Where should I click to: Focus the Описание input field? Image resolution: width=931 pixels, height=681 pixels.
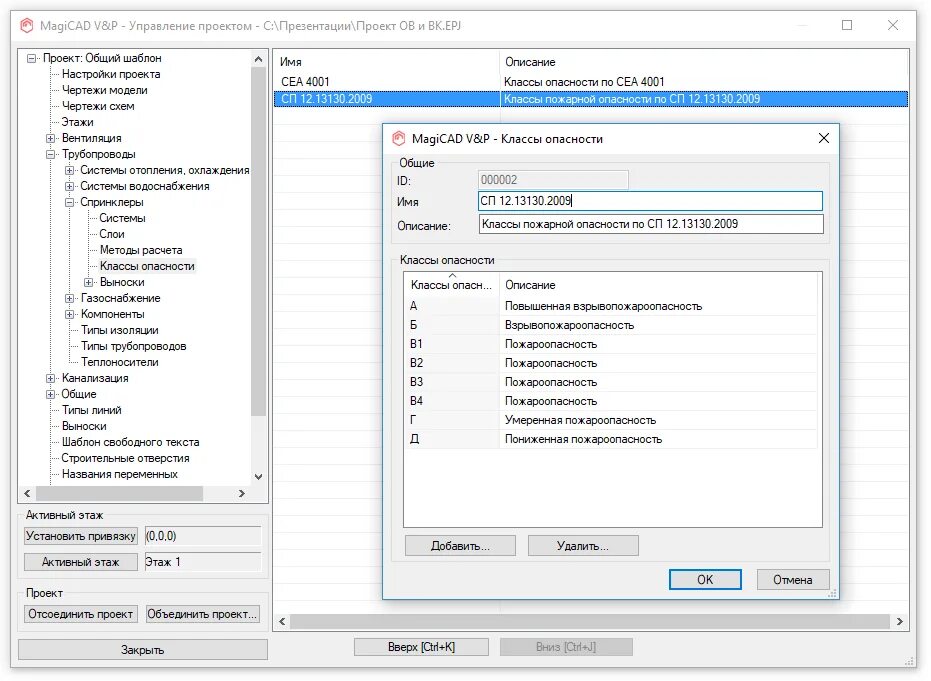tap(651, 224)
